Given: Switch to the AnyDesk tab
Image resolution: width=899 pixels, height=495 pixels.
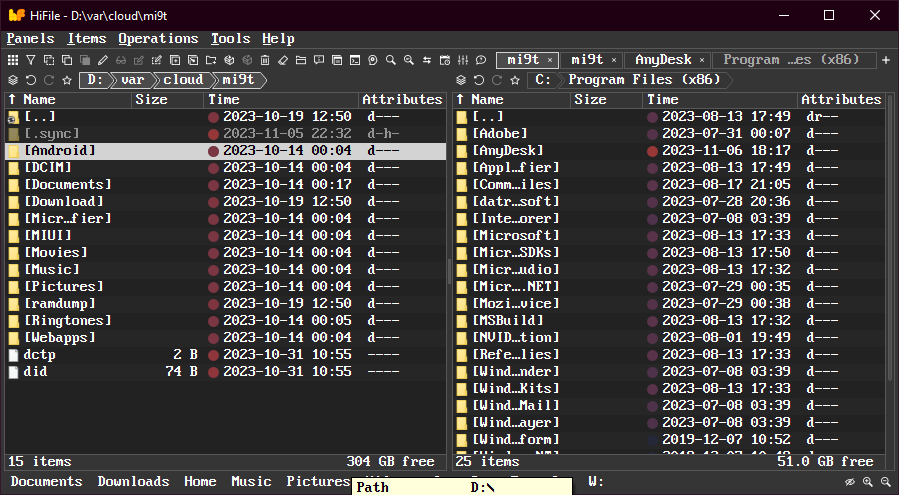Looking at the screenshot, I should coord(662,60).
